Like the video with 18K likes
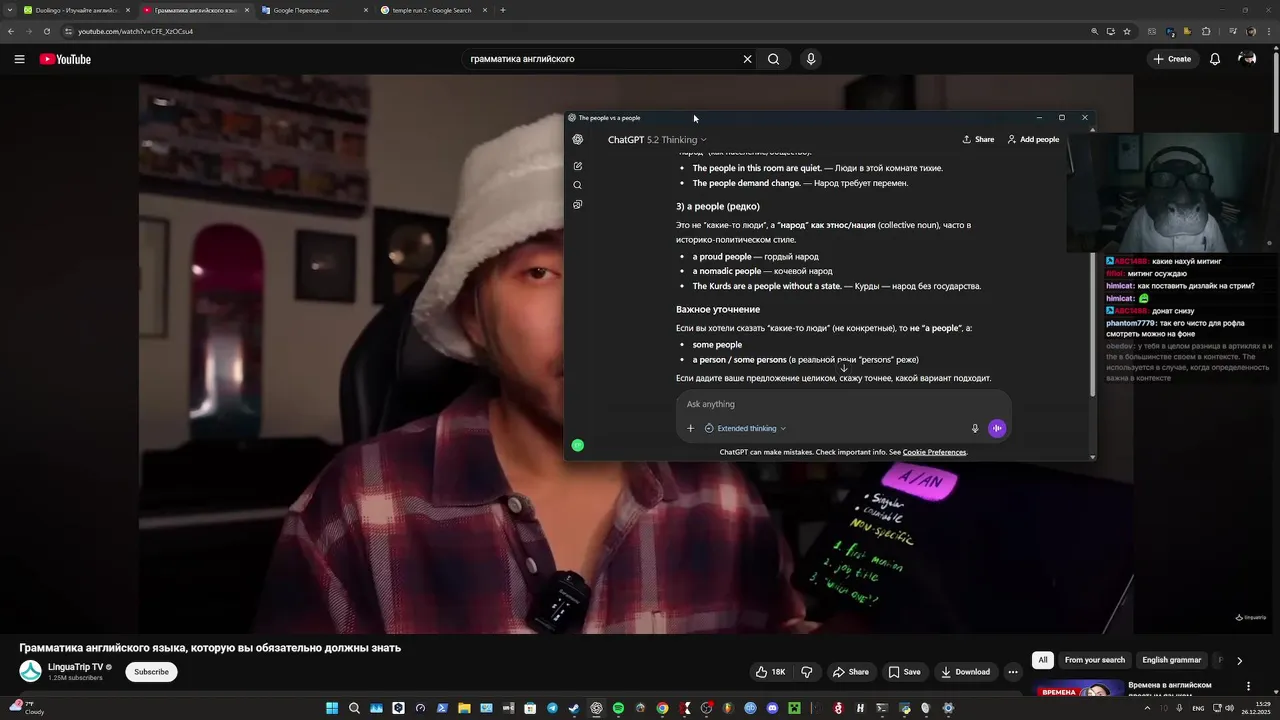 pyautogui.click(x=770, y=672)
